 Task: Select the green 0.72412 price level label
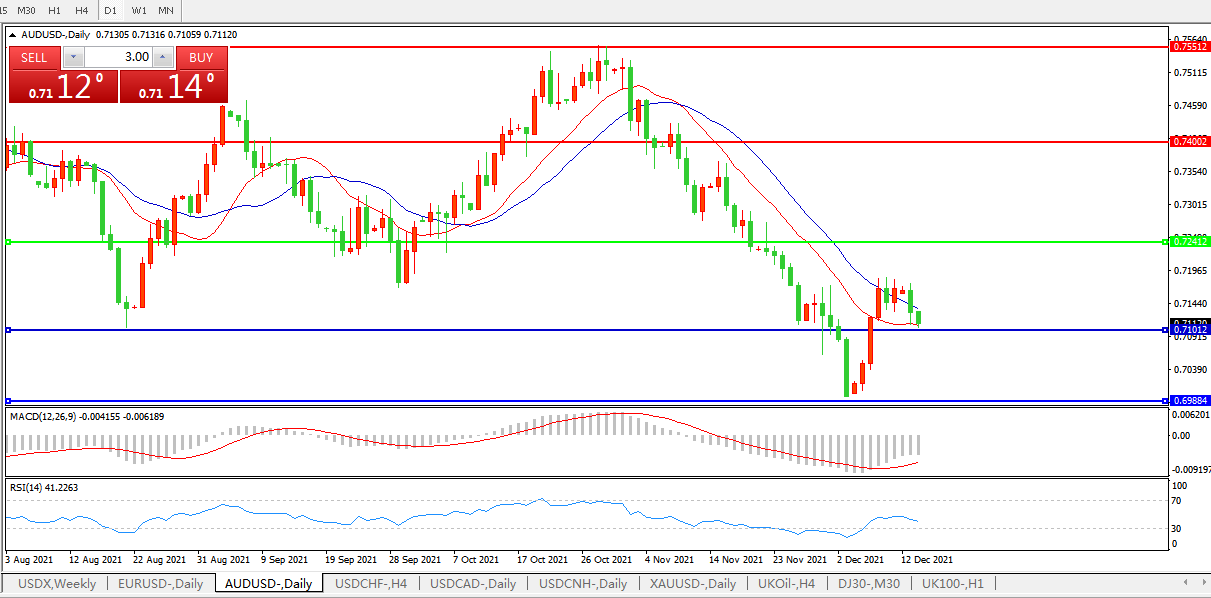coord(1189,242)
